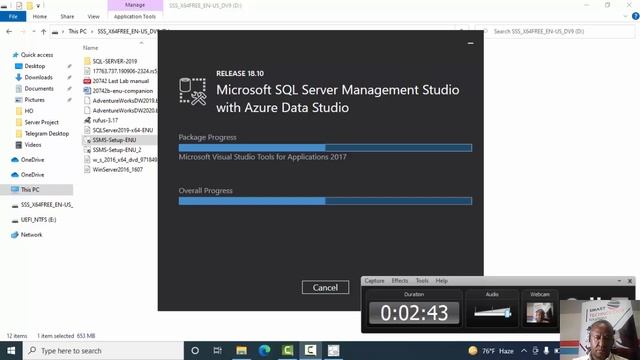
Task: Click microphone icon in system tray
Action: coord(546,351)
